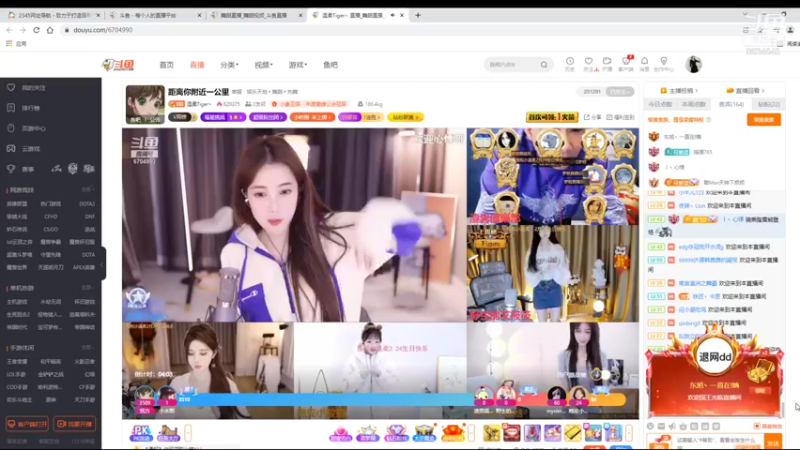
Task: Open the 云游戏 gamepad sidebar icon
Action: (11, 148)
